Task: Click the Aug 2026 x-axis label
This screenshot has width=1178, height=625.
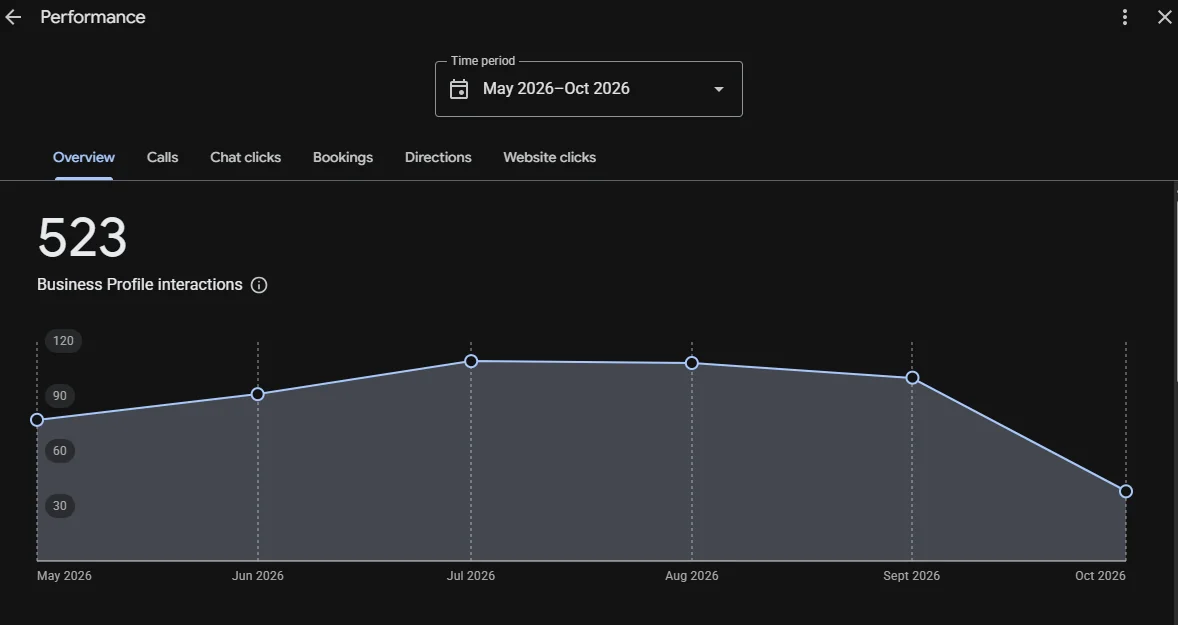Action: (x=692, y=575)
